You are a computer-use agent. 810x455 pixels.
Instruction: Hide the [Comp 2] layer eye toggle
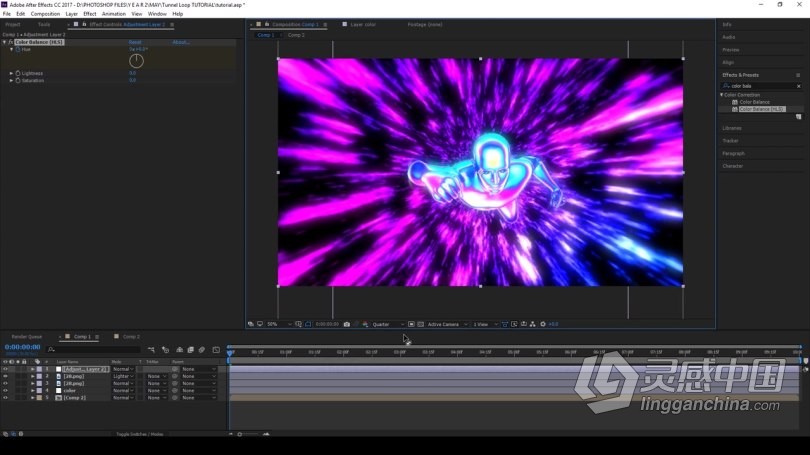(5, 398)
